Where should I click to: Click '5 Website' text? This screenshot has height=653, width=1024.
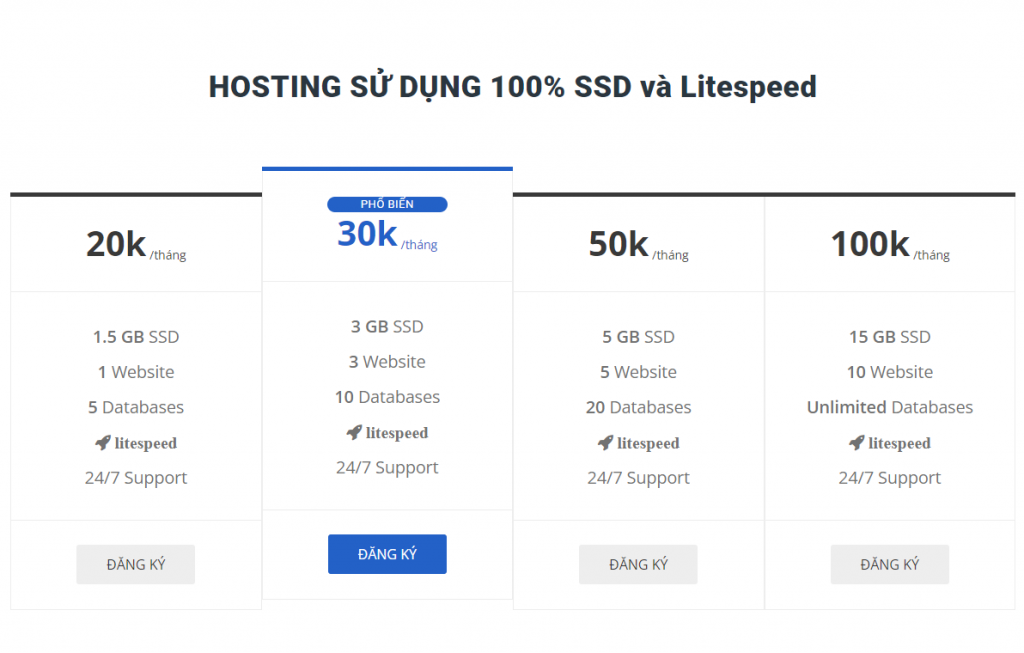click(x=638, y=372)
